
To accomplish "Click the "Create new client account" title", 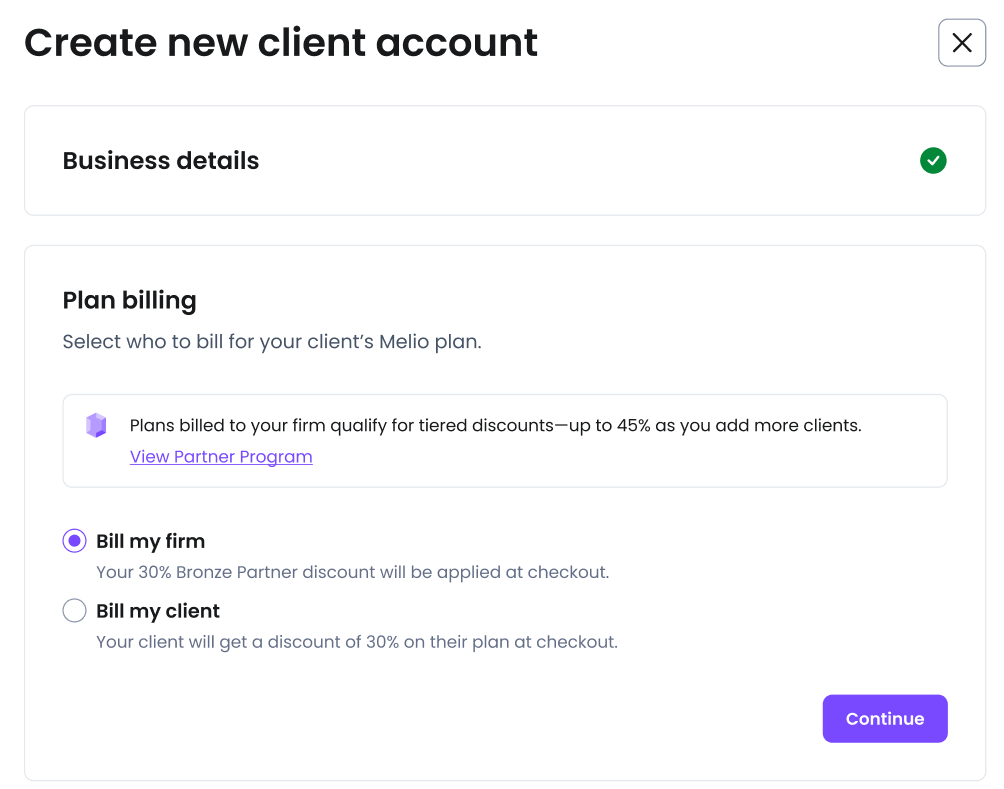I will [x=281, y=43].
